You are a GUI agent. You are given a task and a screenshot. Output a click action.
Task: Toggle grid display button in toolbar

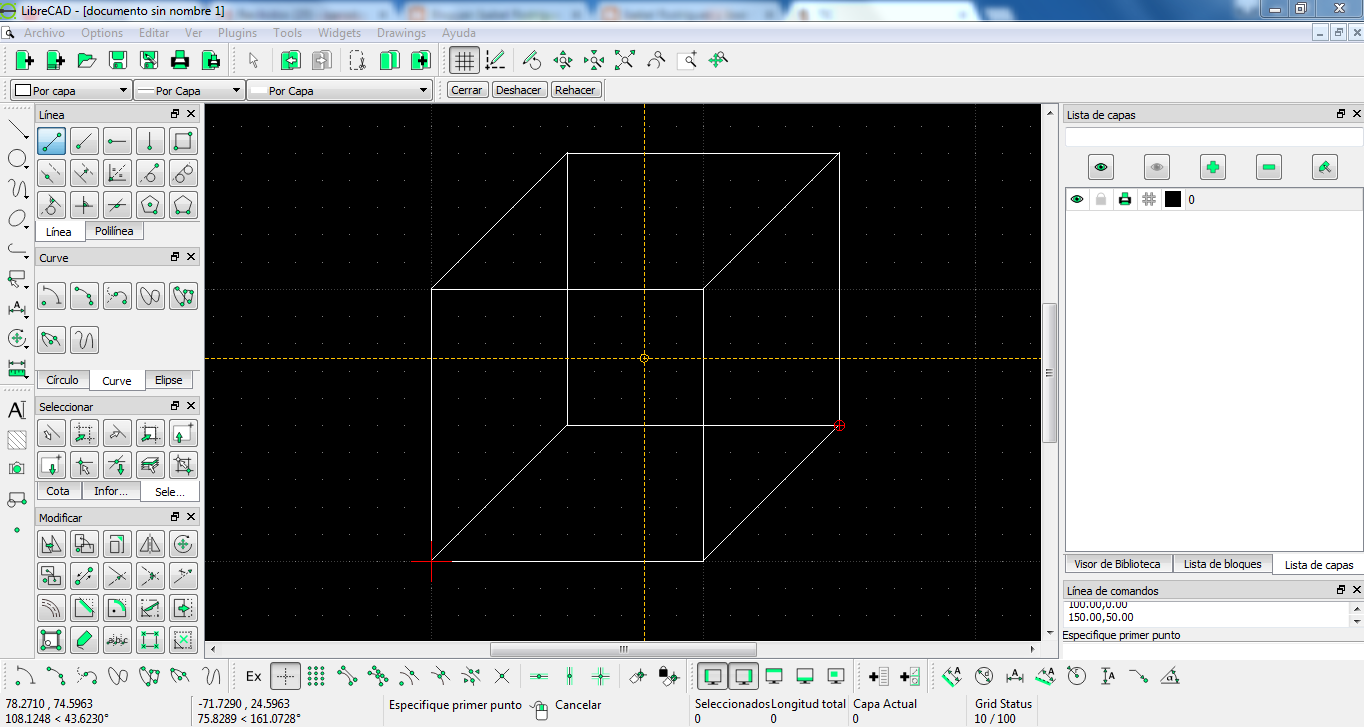(464, 60)
